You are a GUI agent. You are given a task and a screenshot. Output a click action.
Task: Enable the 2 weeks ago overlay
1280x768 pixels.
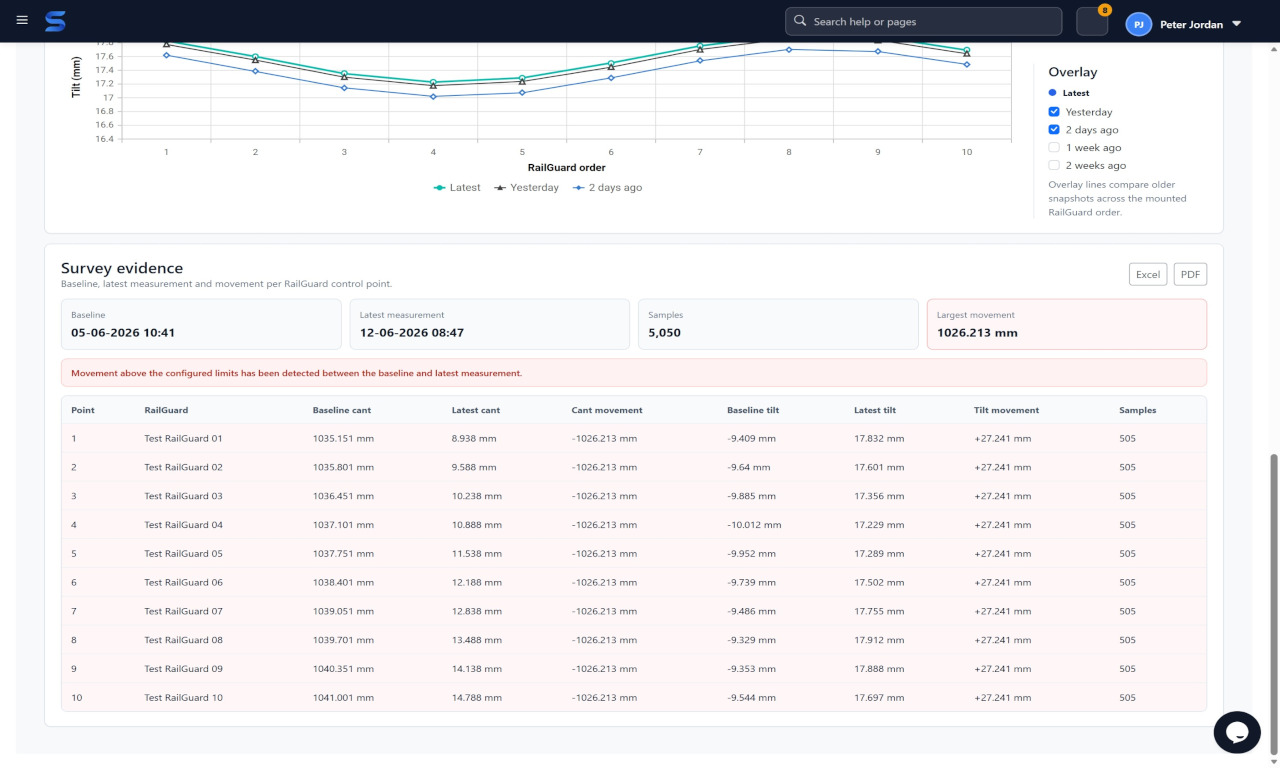[1054, 165]
